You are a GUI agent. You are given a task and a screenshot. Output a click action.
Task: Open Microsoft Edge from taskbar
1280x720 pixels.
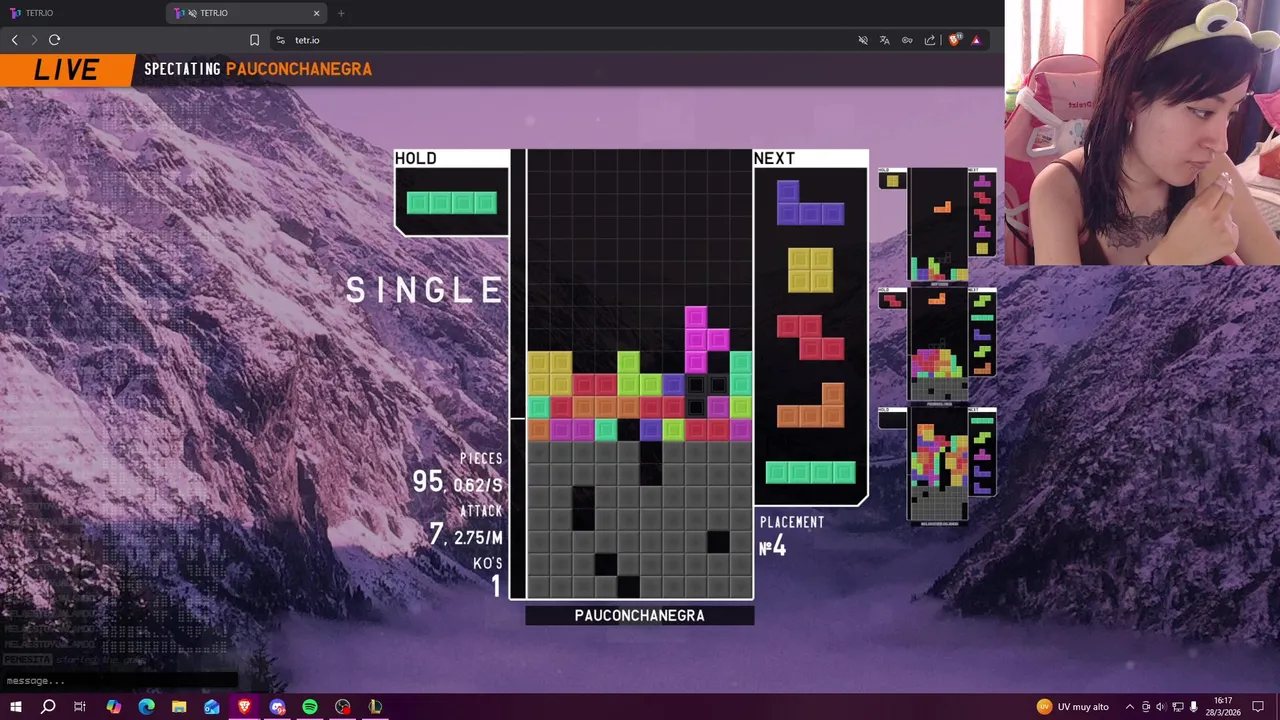146,707
